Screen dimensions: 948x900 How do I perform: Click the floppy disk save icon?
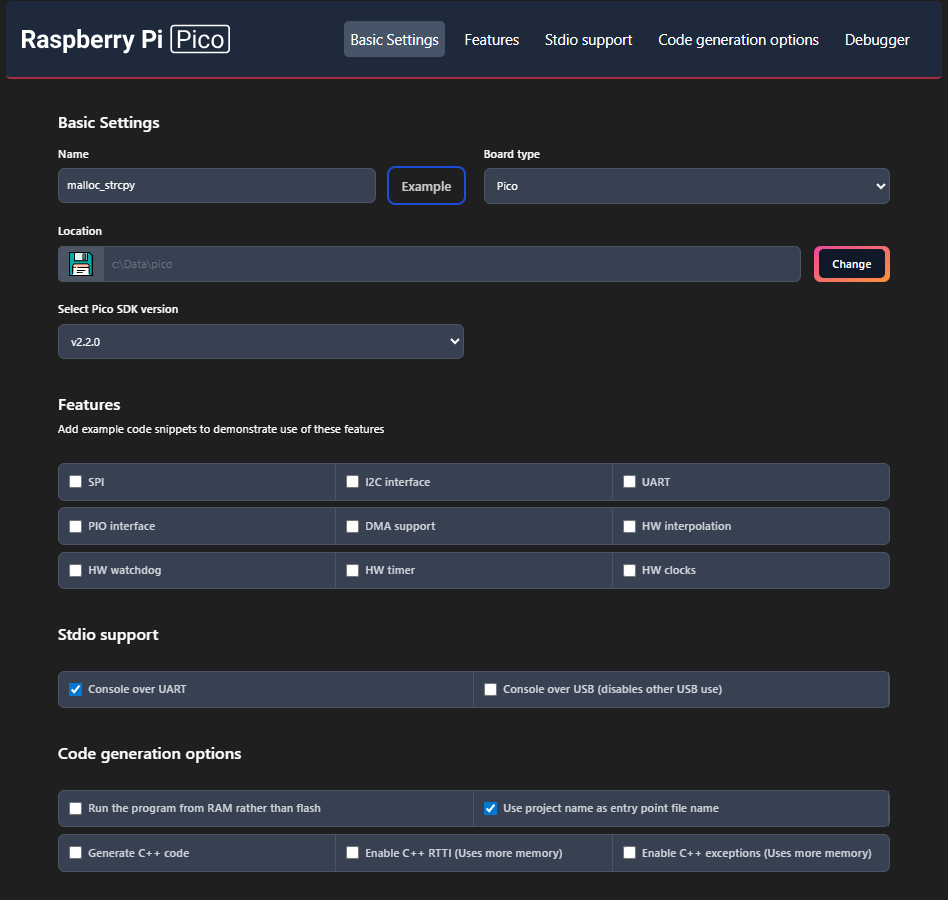(81, 264)
